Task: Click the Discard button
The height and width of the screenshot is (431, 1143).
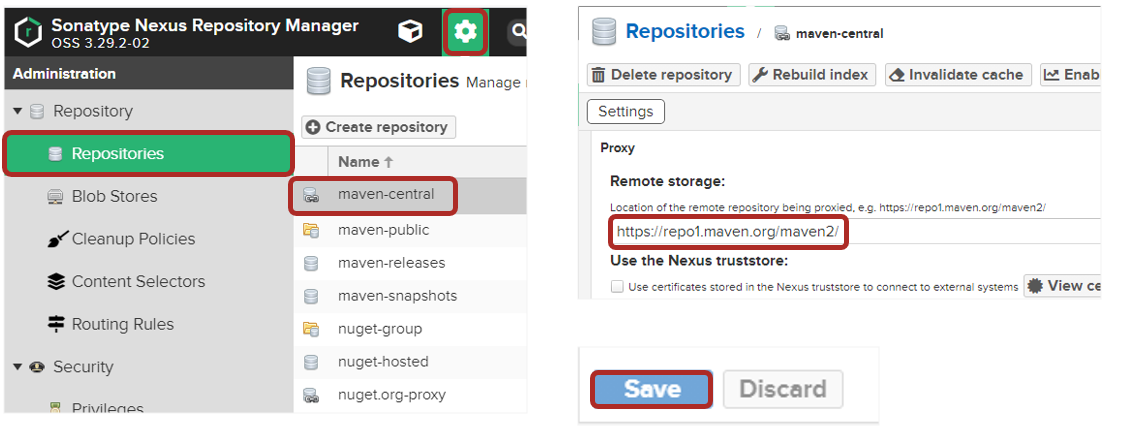Action: coord(782,389)
